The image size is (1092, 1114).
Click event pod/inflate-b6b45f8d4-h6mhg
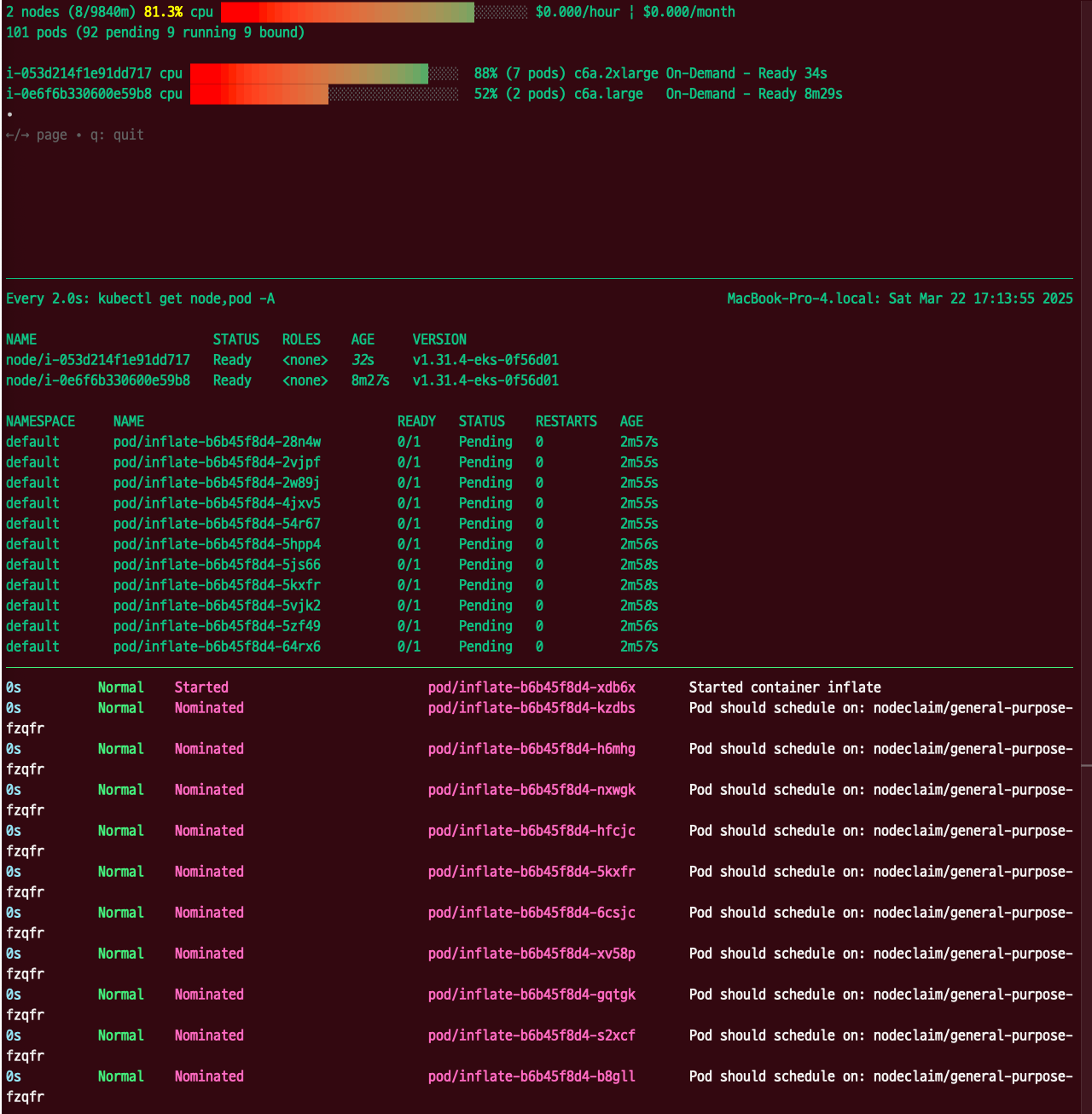[531, 749]
